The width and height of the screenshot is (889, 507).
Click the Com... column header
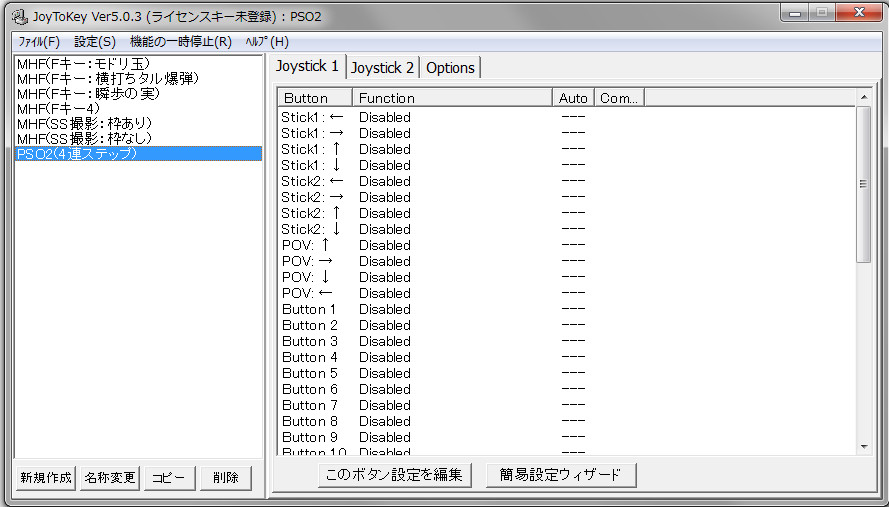pos(619,98)
